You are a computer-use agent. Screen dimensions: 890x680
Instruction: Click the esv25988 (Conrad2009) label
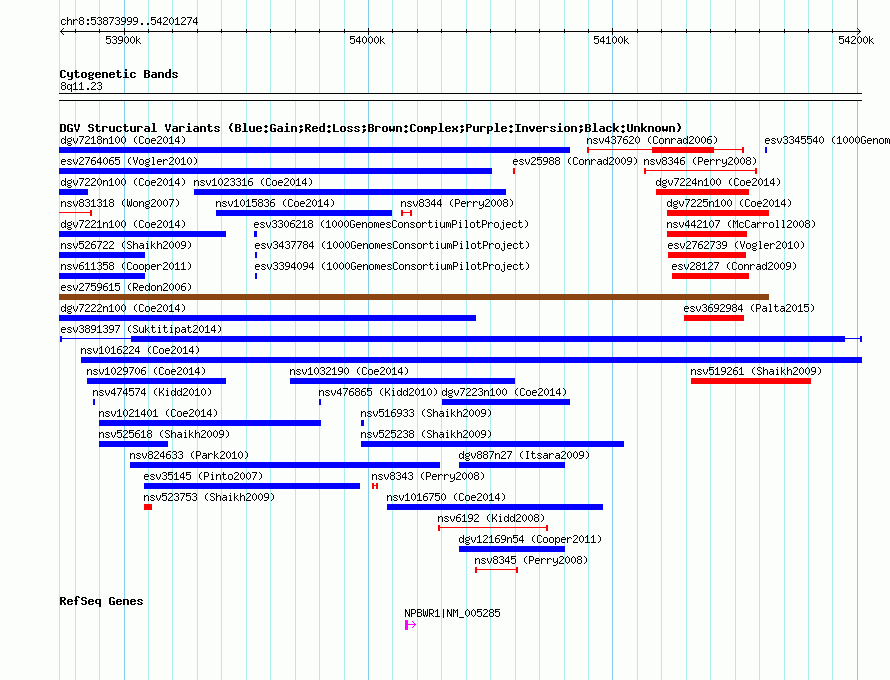tap(575, 161)
